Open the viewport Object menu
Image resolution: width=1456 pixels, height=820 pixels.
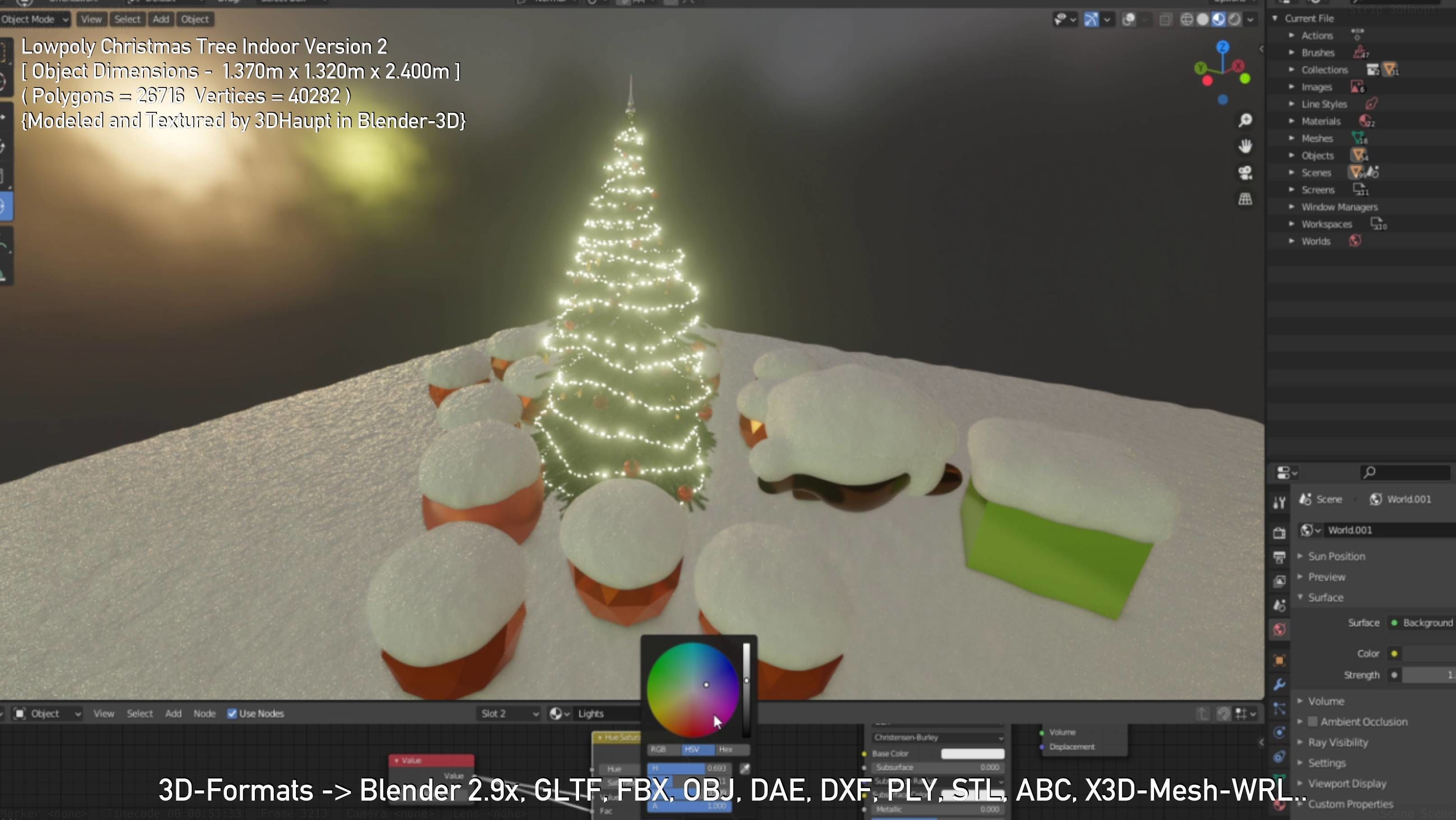[195, 19]
